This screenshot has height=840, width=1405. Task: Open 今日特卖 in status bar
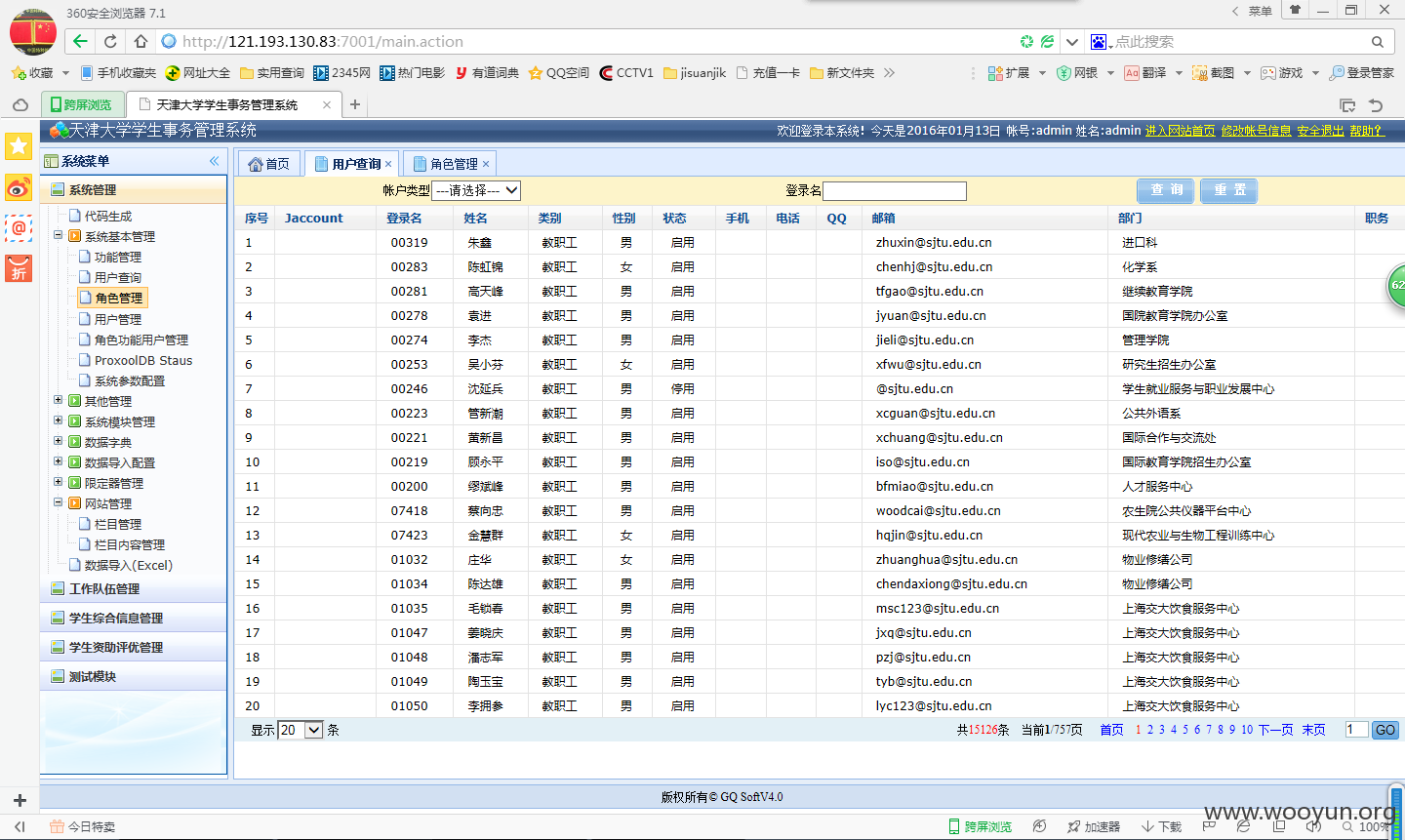(x=83, y=826)
